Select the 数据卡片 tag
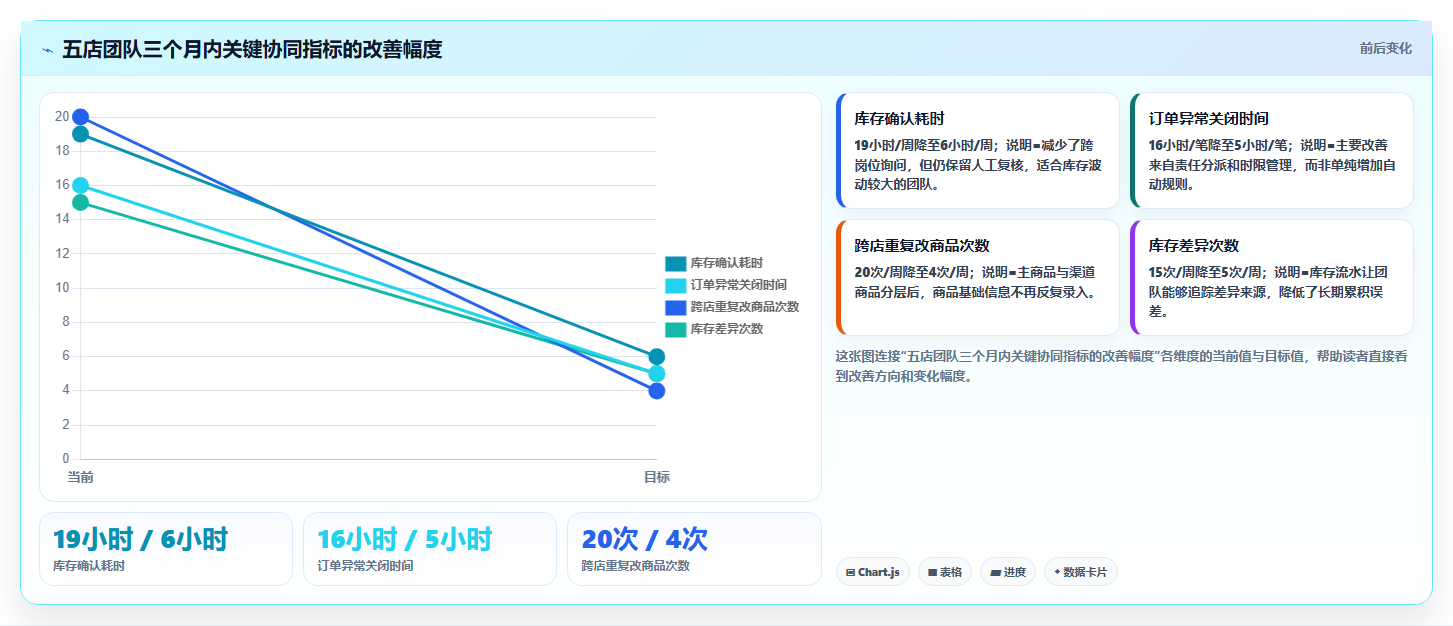 (x=1080, y=572)
